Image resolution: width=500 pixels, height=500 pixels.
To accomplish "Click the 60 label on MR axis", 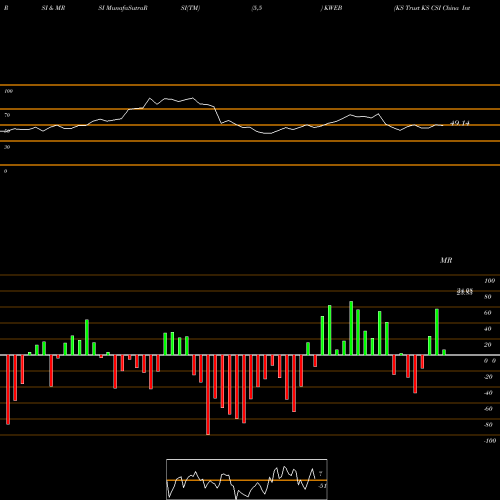I will click(488, 313).
